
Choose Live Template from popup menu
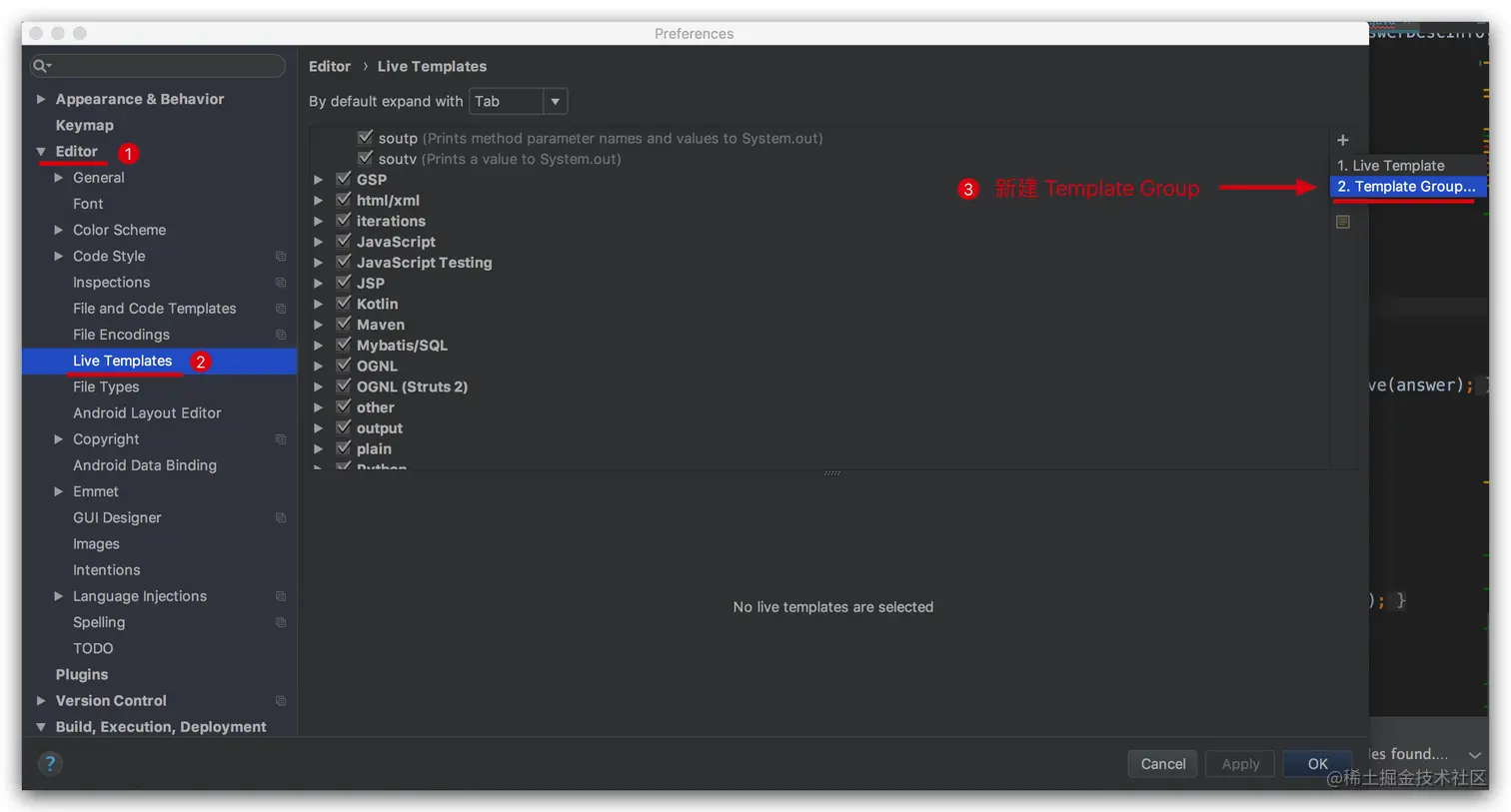click(1408, 166)
